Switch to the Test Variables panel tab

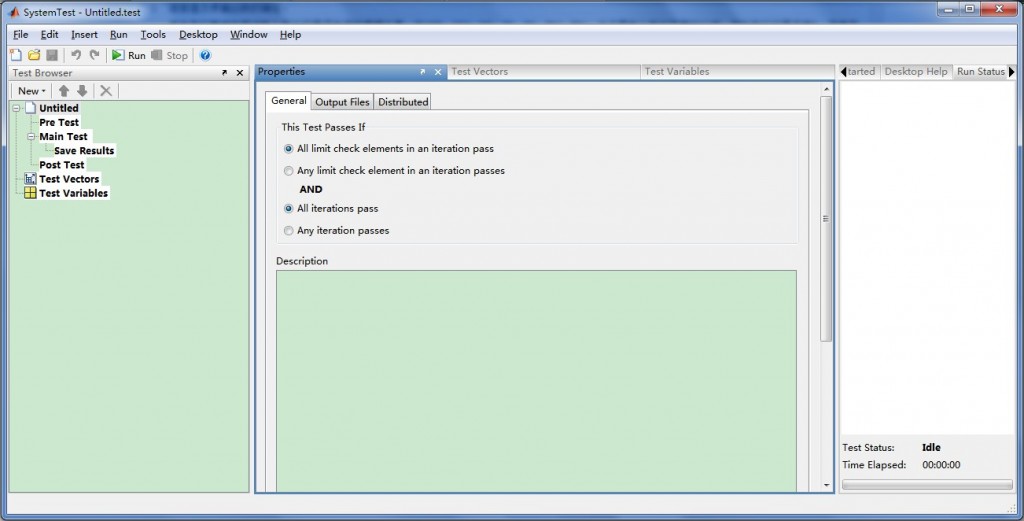(738, 72)
